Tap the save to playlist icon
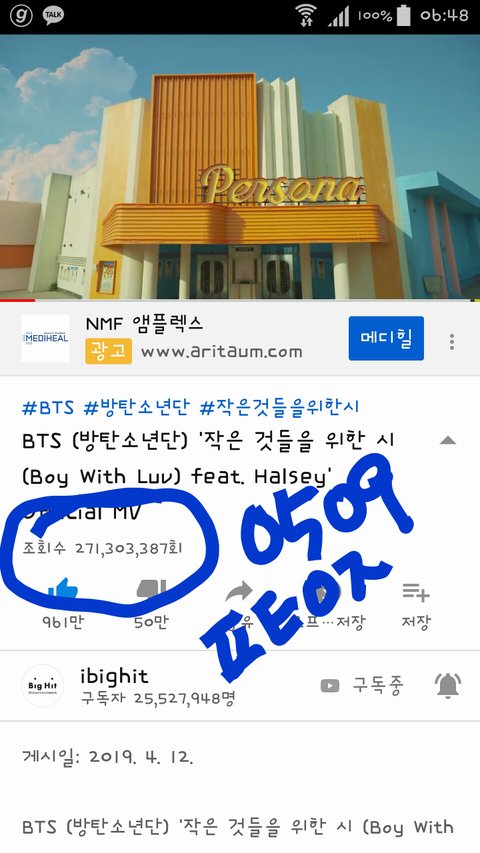 416,592
